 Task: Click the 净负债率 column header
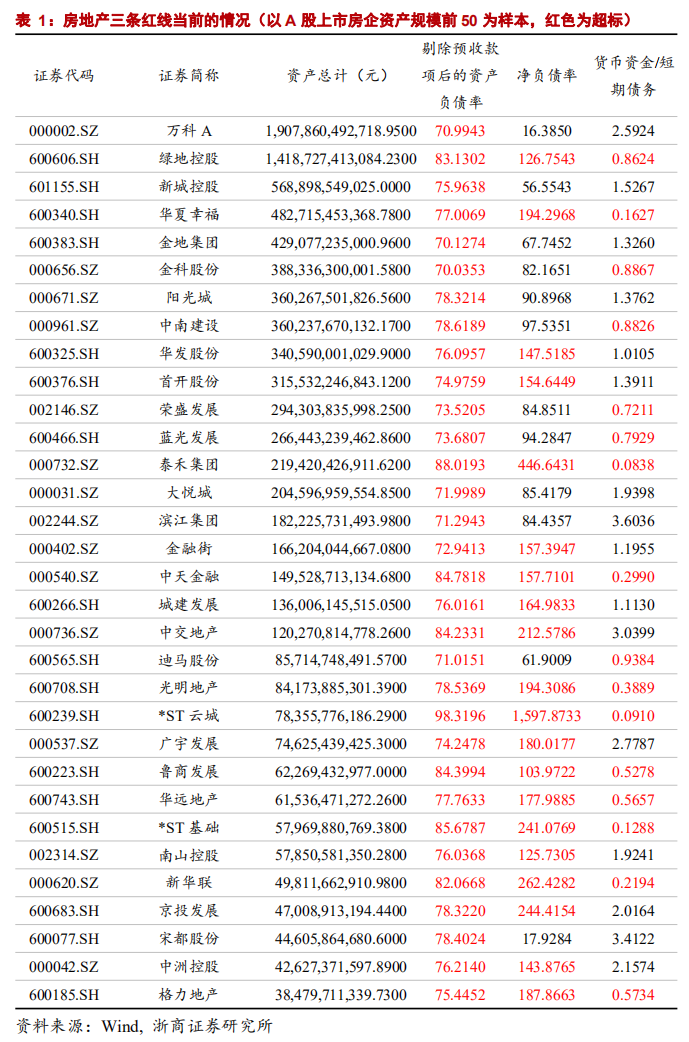(x=547, y=76)
